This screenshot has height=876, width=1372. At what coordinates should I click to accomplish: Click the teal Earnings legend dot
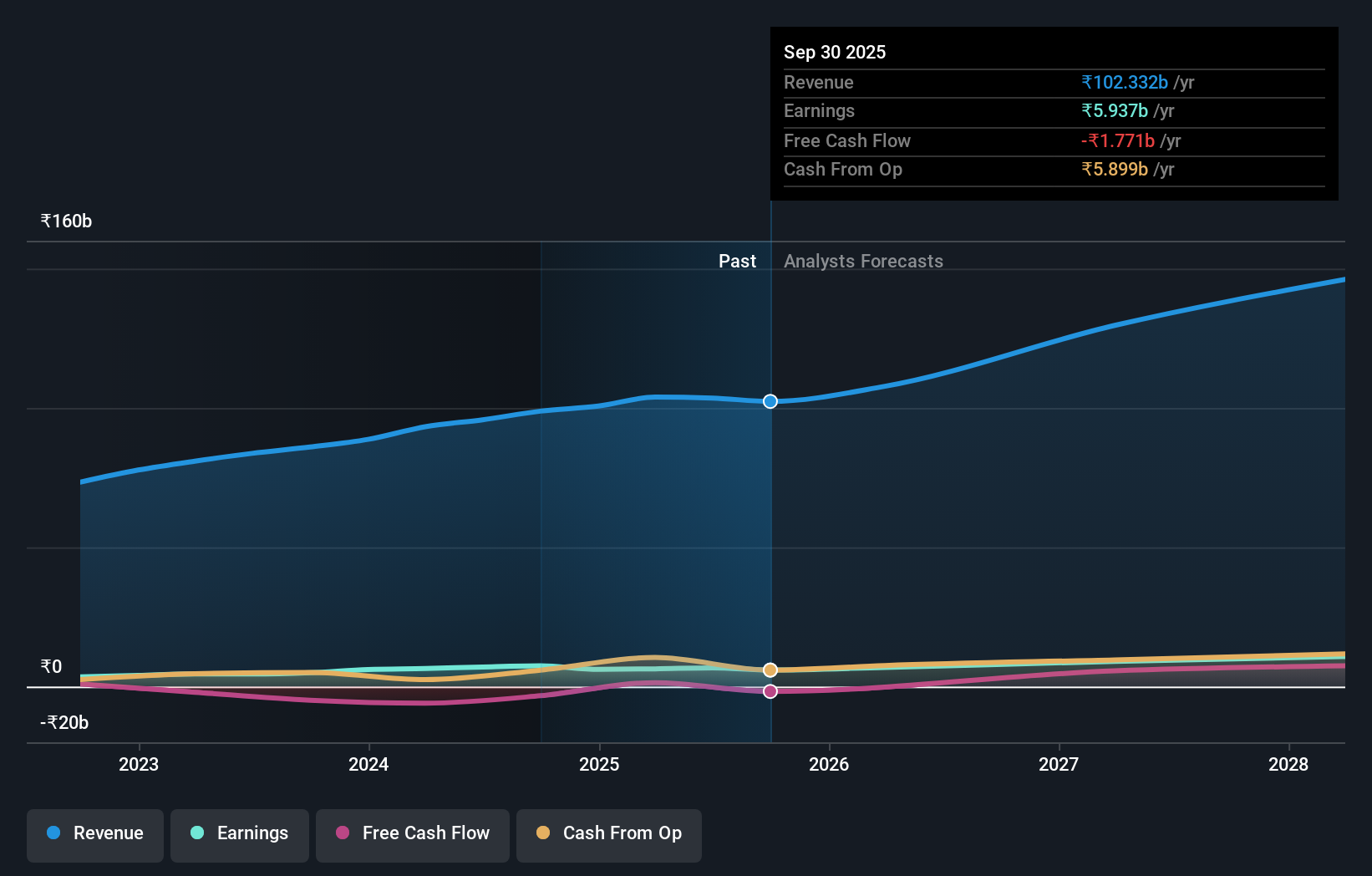[195, 833]
